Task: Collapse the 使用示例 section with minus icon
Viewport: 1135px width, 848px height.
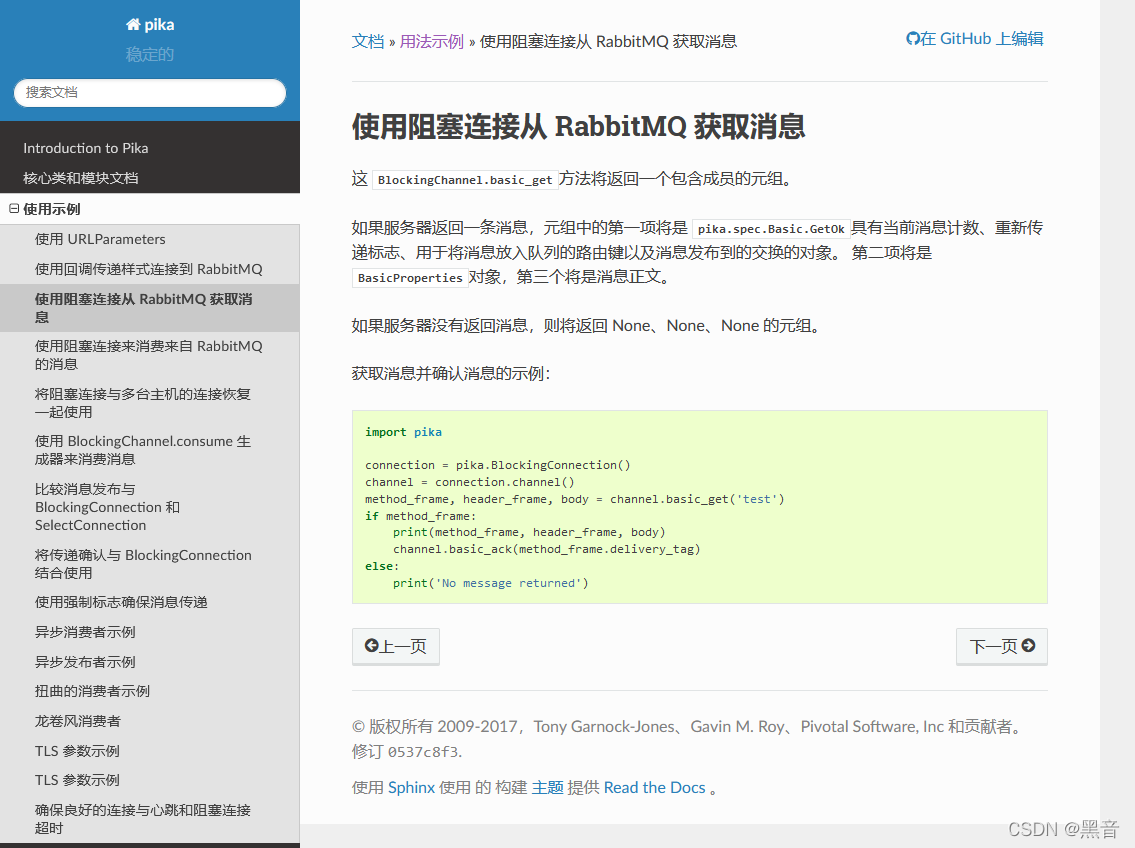Action: 14,209
